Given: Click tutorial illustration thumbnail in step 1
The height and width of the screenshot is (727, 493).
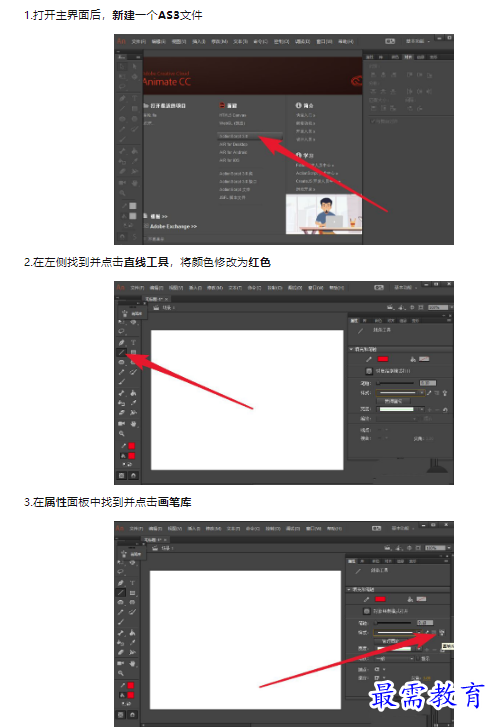Looking at the screenshot, I should [324, 214].
